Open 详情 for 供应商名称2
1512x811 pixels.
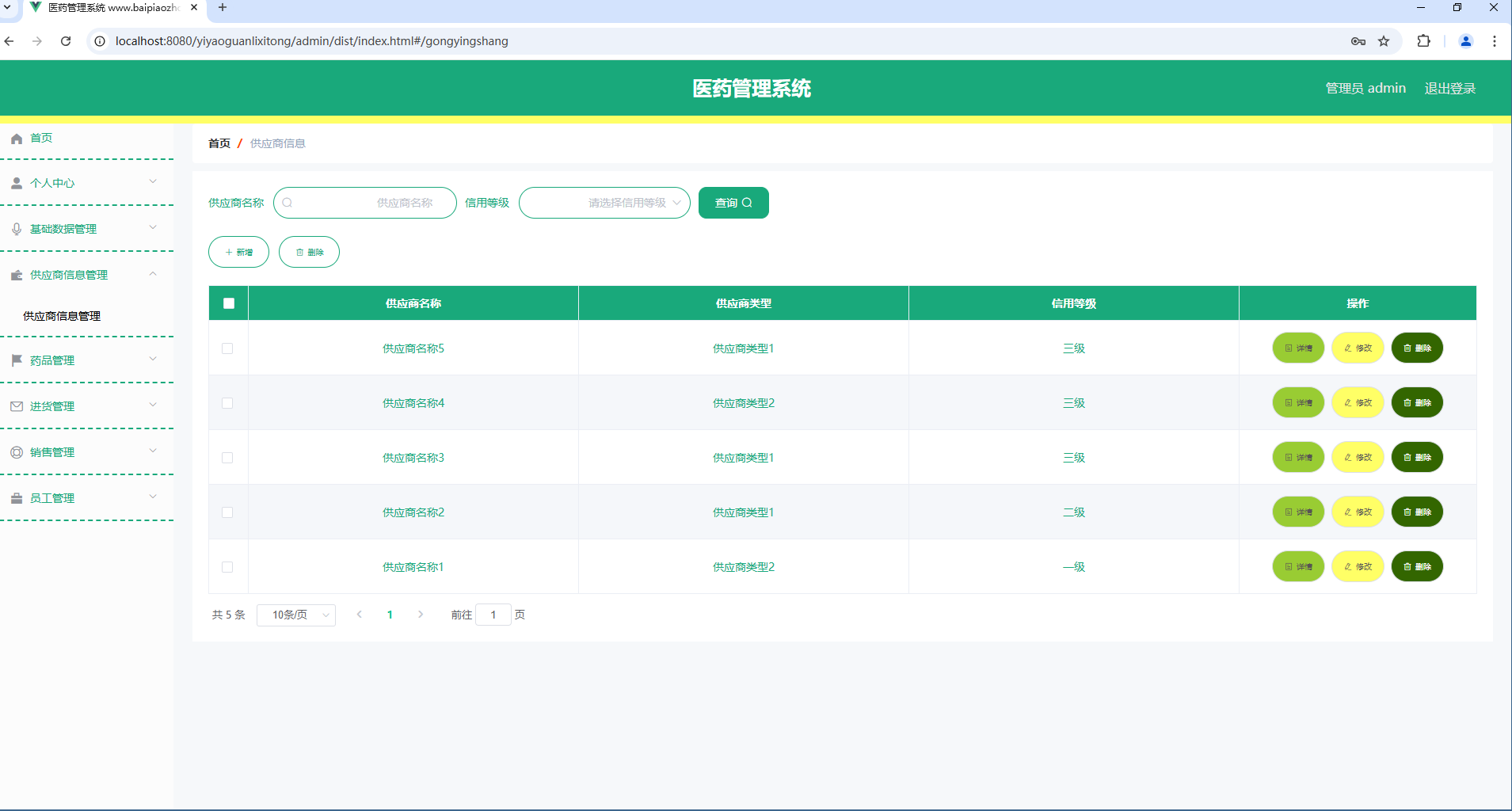coord(1298,512)
